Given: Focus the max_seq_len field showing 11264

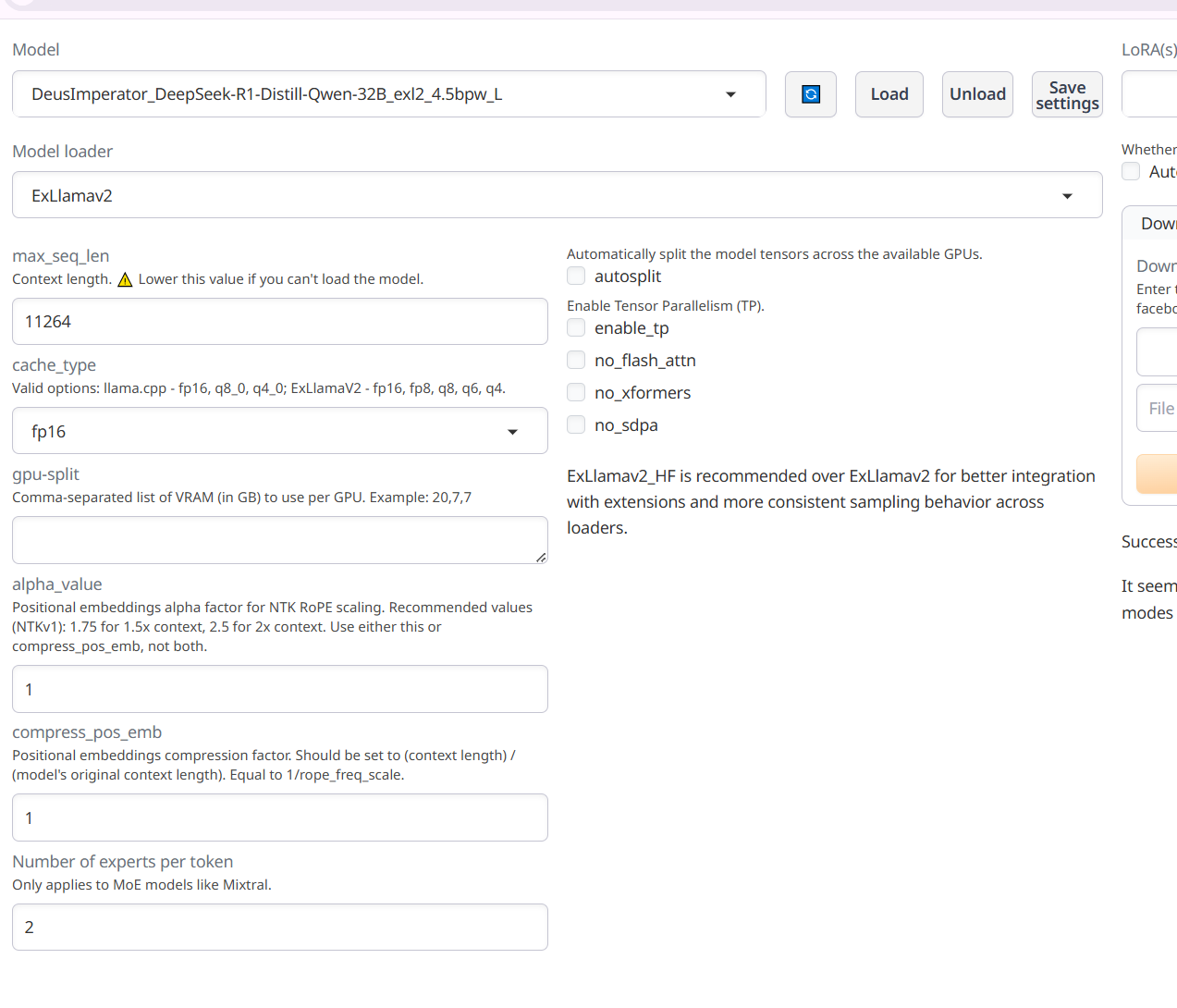Looking at the screenshot, I should tap(280, 322).
